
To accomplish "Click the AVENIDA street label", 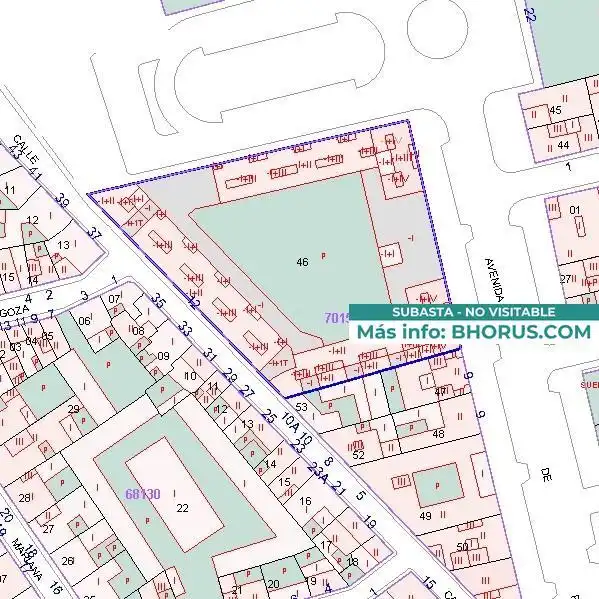I will click(495, 280).
